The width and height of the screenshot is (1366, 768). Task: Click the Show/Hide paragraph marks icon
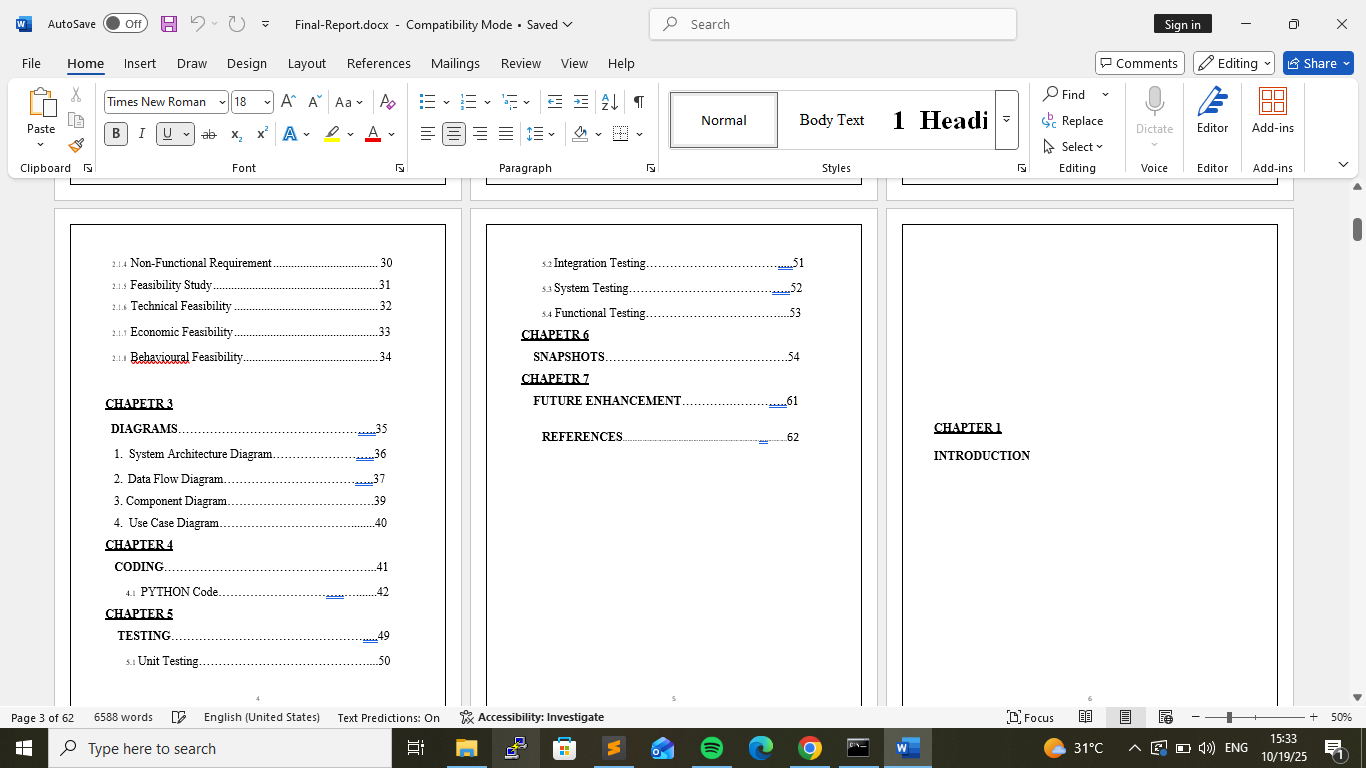coord(638,102)
